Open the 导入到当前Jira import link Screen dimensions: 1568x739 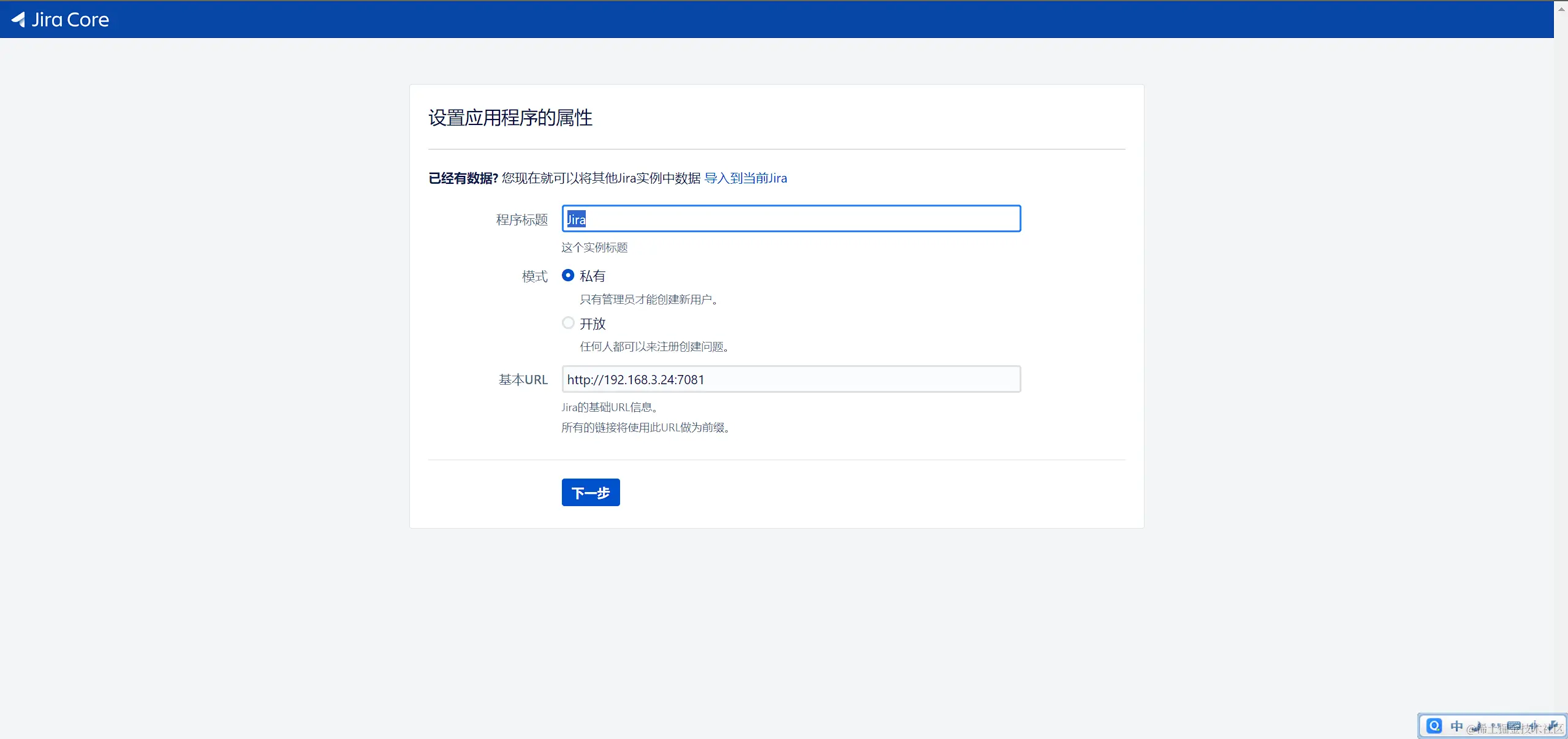746,178
